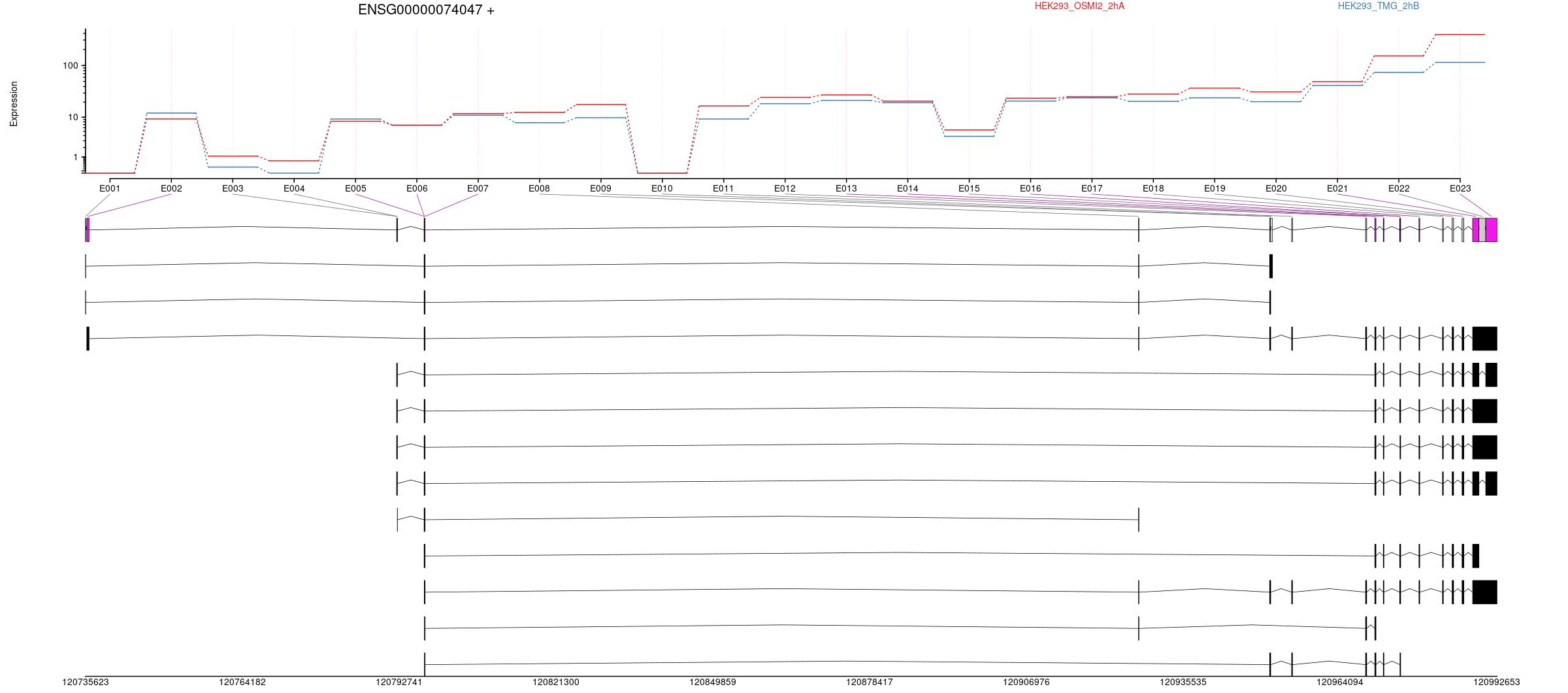Click exon label E020

tap(1276, 188)
